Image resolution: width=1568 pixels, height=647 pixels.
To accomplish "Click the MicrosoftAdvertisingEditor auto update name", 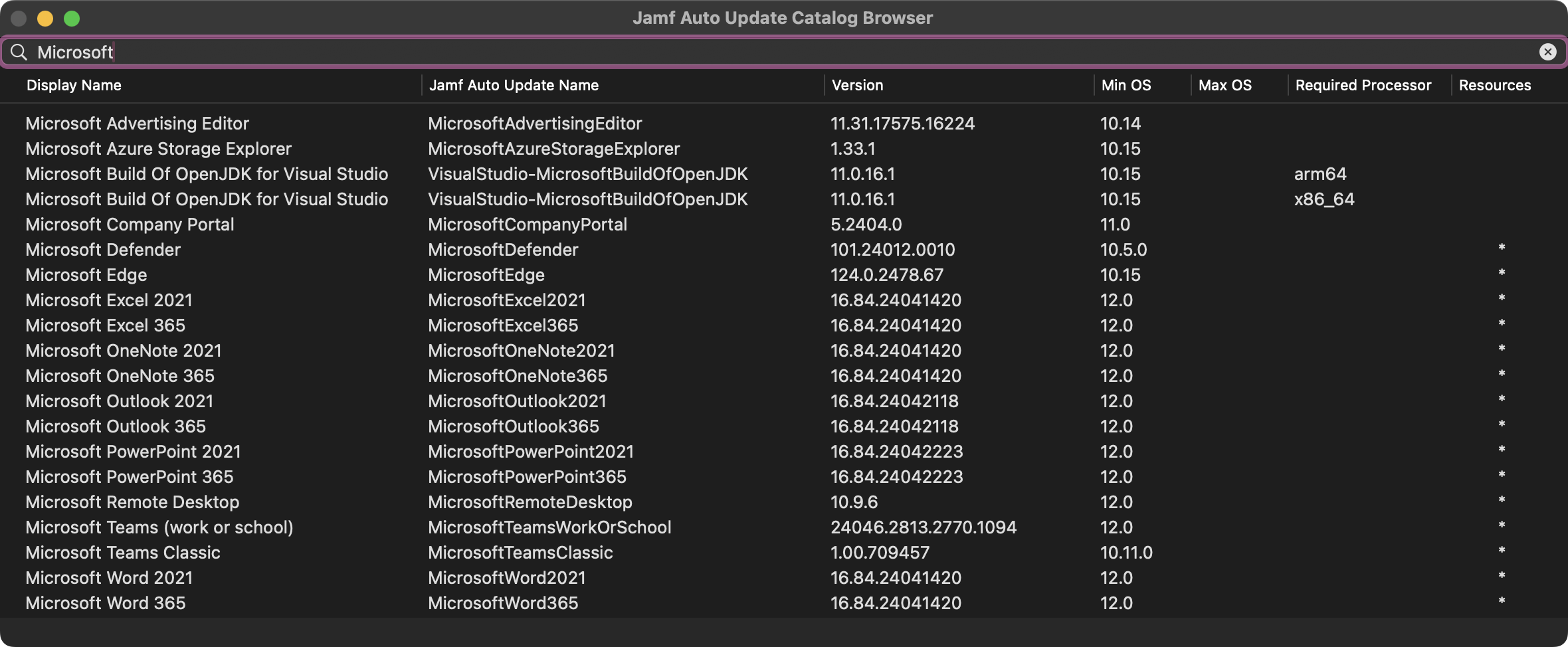I will click(535, 124).
